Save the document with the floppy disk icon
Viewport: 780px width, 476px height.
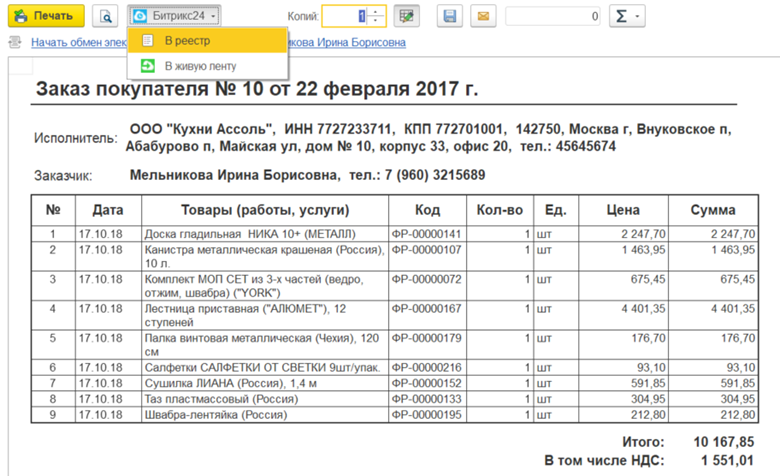point(450,16)
